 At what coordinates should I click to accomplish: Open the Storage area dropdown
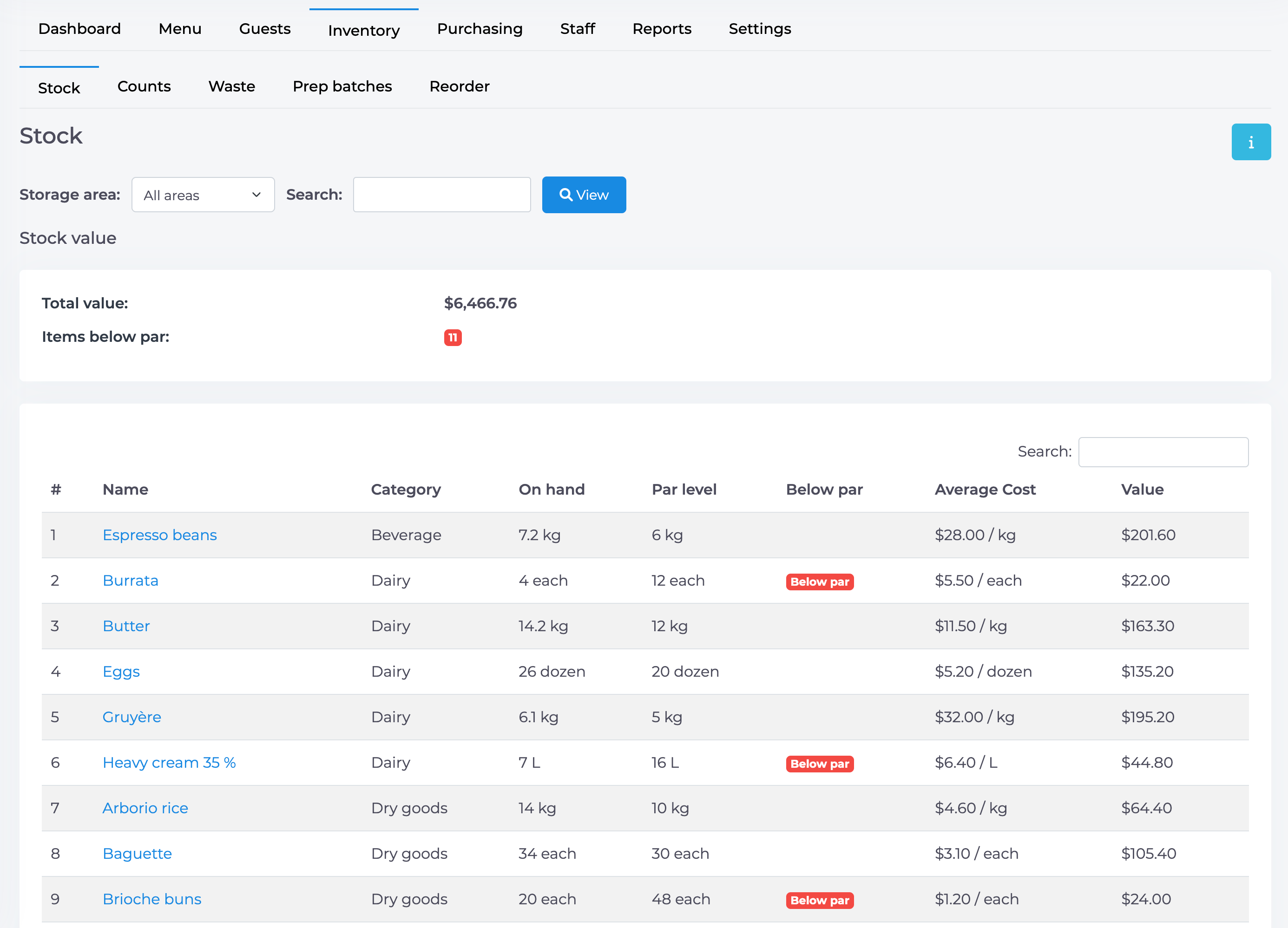[x=203, y=195]
